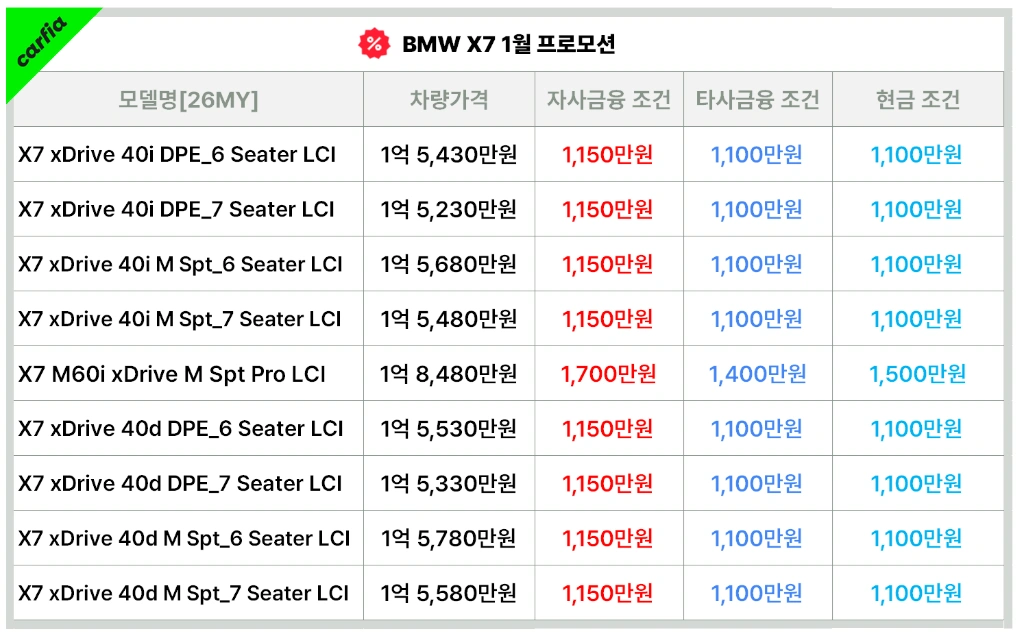Click price 1억 5,530만원
1024x641 pixels.
click(x=449, y=429)
